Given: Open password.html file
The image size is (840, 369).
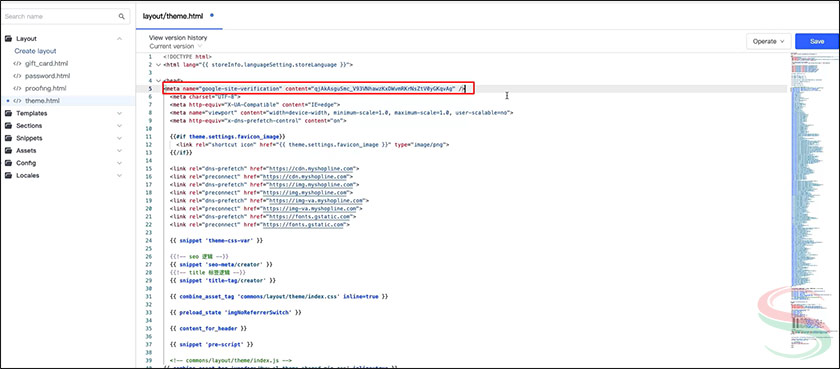Looking at the screenshot, I should [48, 76].
